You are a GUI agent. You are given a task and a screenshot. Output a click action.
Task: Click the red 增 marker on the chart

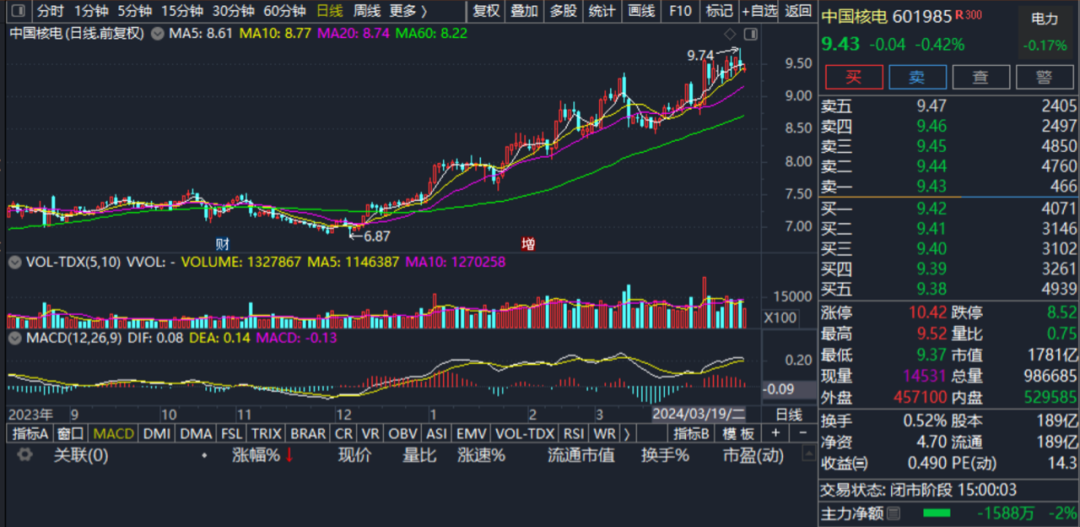(528, 243)
